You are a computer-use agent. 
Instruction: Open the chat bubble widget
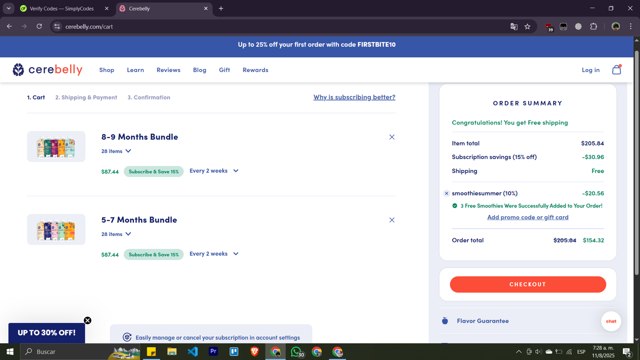[611, 321]
